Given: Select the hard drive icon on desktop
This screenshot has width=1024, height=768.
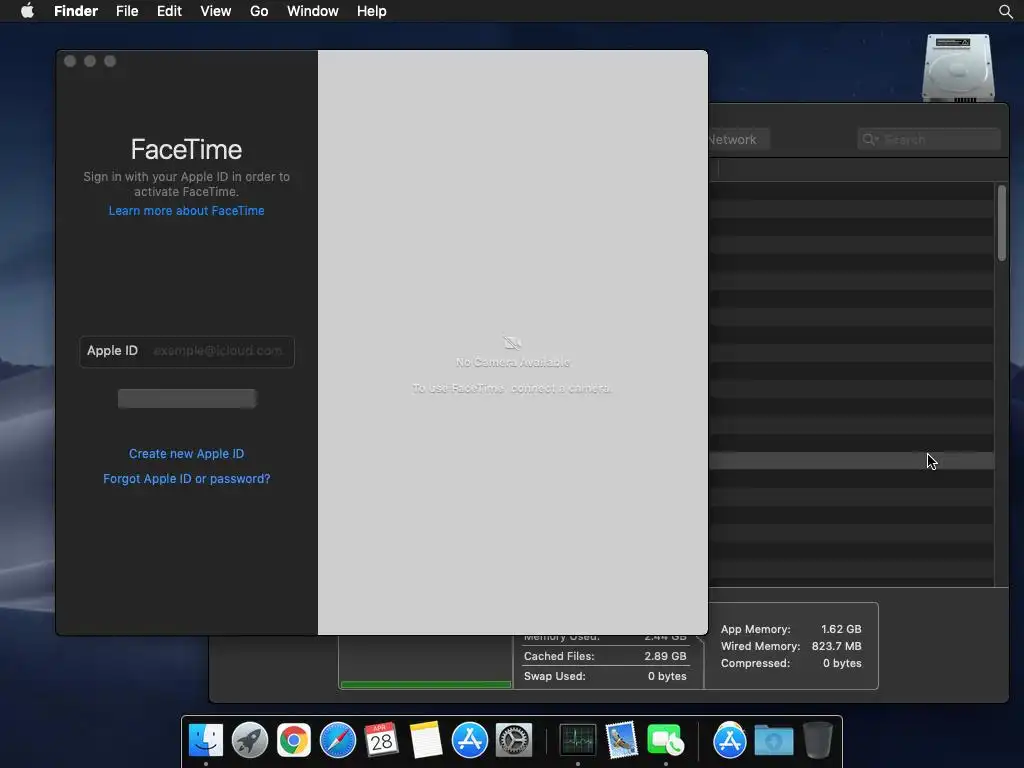Looking at the screenshot, I should (x=958, y=68).
